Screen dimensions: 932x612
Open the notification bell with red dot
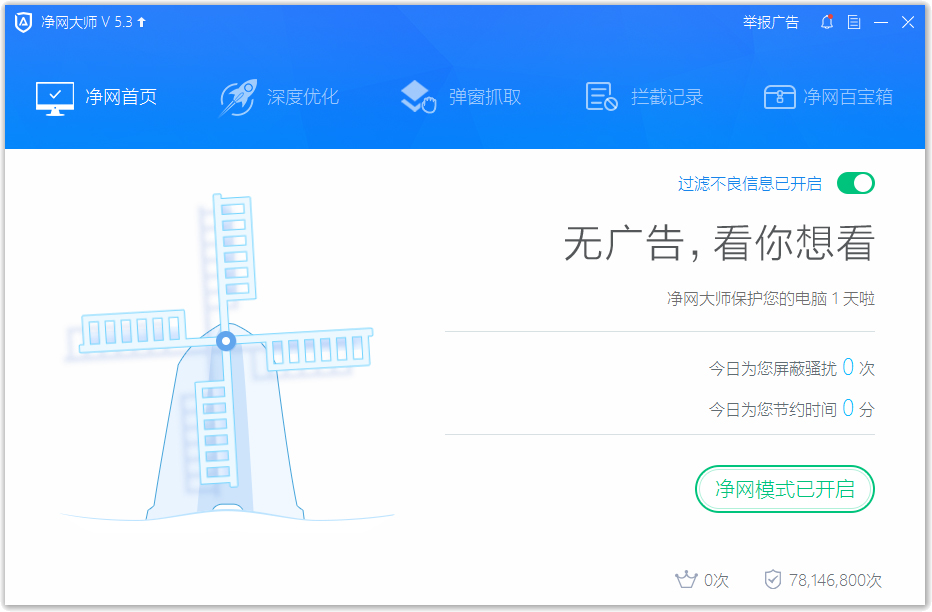click(x=826, y=22)
